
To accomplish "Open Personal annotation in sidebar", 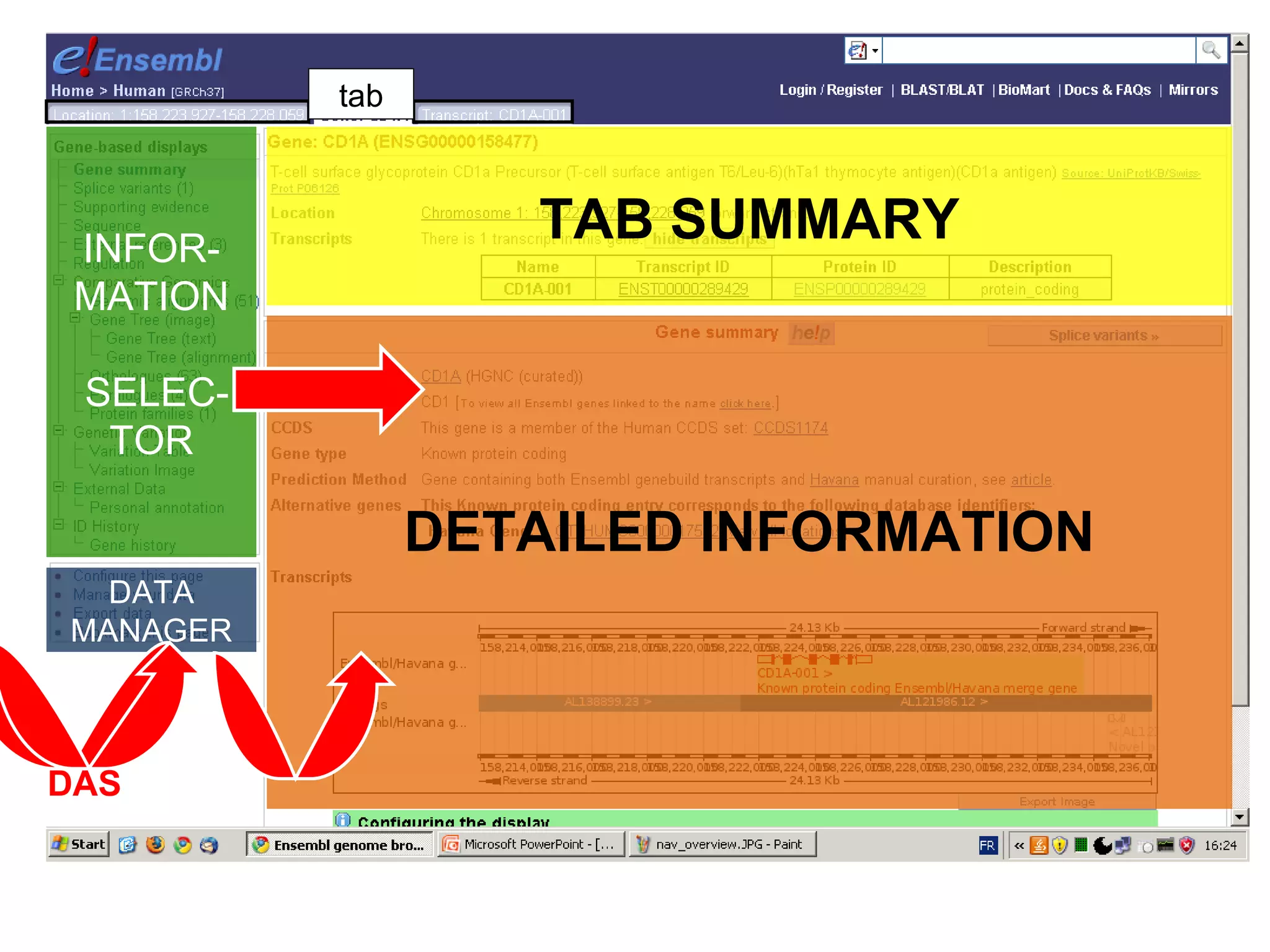I will click(157, 507).
